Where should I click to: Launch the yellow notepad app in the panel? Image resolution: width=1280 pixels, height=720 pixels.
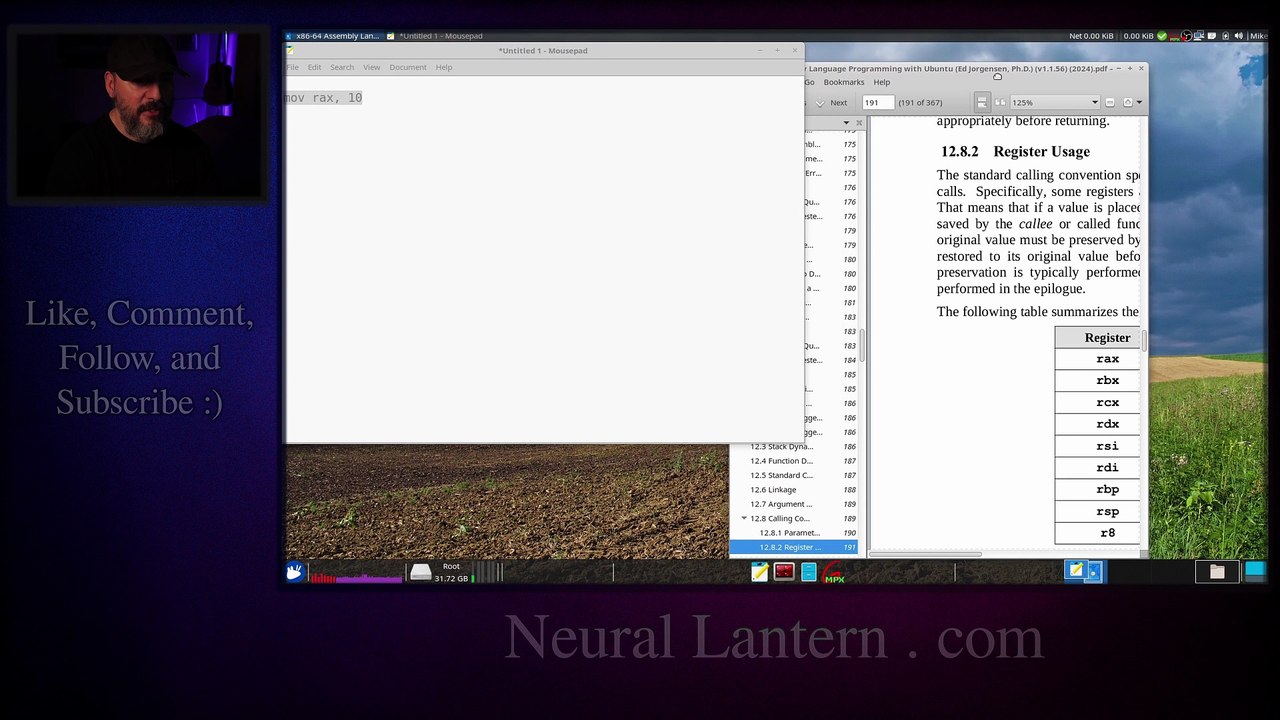pyautogui.click(x=760, y=572)
